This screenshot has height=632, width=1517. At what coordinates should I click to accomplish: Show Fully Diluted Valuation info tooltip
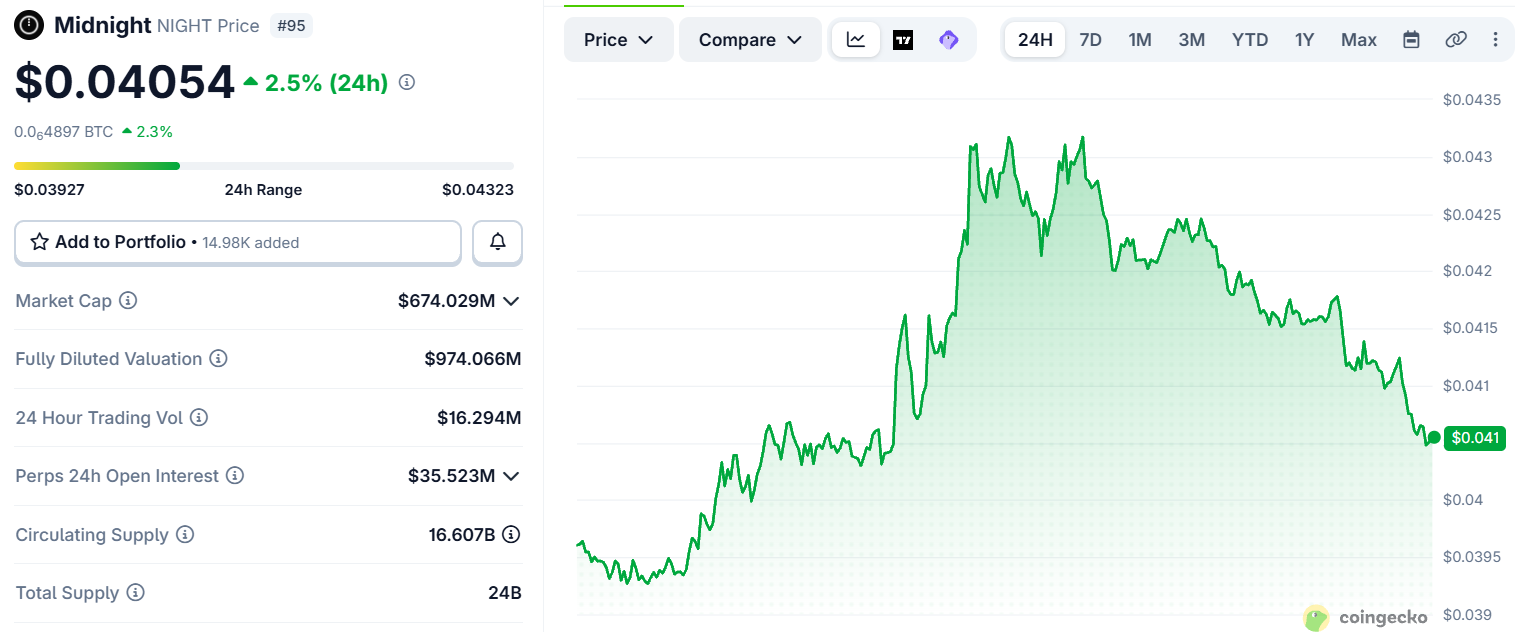coord(218,359)
